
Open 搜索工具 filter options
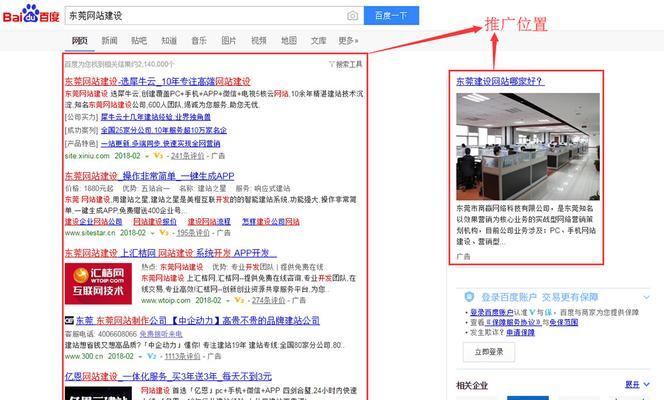[x=346, y=64]
